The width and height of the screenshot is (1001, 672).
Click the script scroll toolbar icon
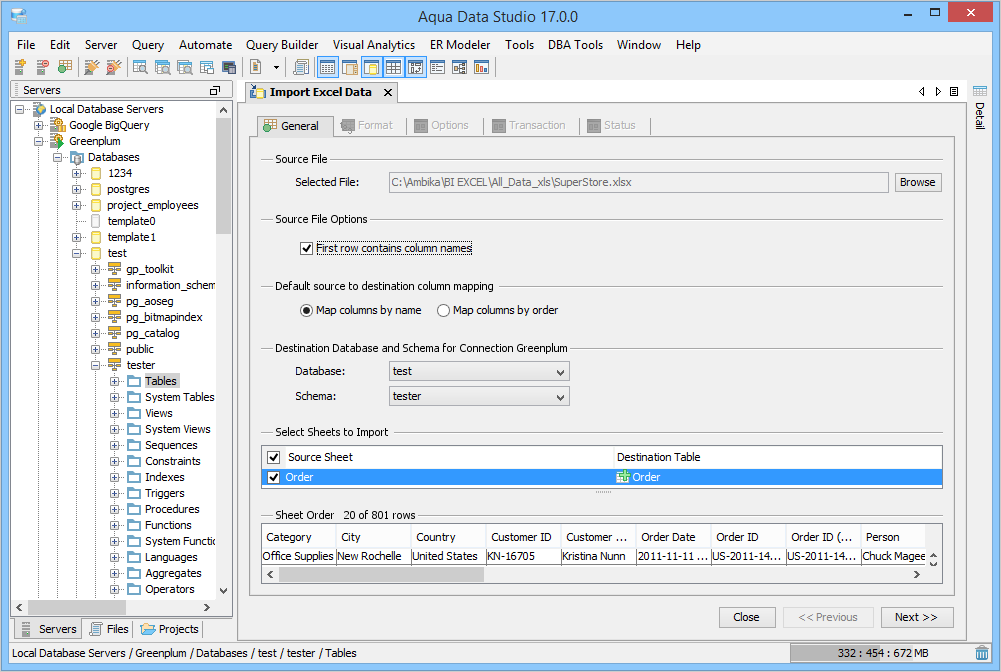click(x=301, y=67)
